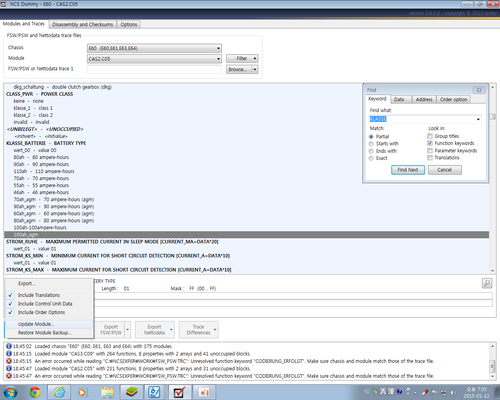This screenshot has height=400, width=500.
Task: Select the 'Ends with' match radio button
Action: click(x=371, y=151)
